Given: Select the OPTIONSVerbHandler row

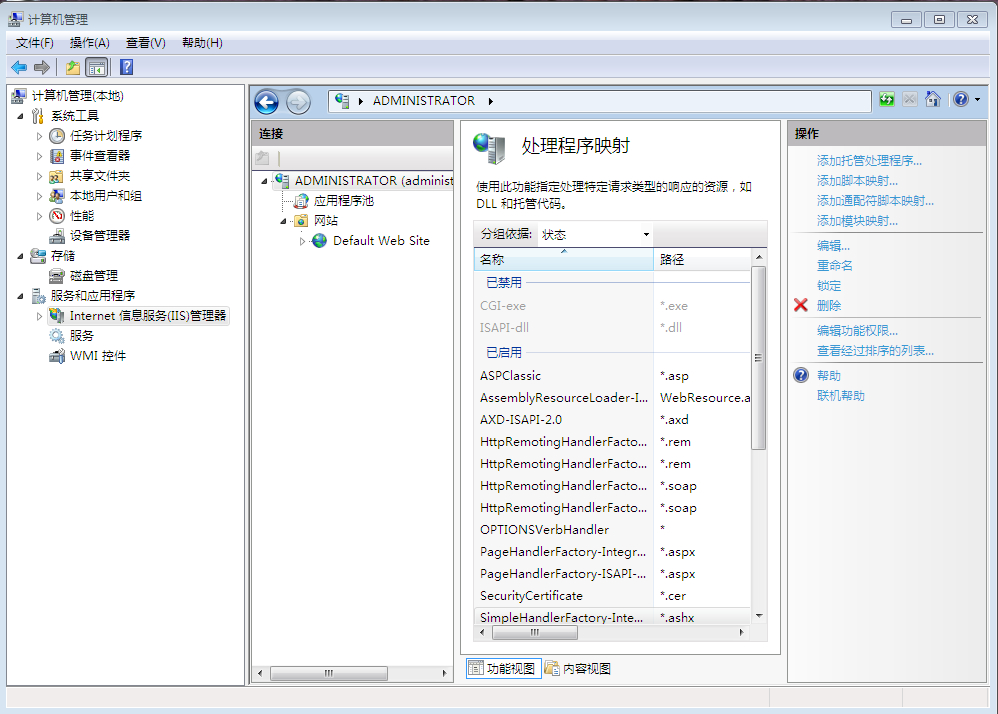Looking at the screenshot, I should coord(612,530).
